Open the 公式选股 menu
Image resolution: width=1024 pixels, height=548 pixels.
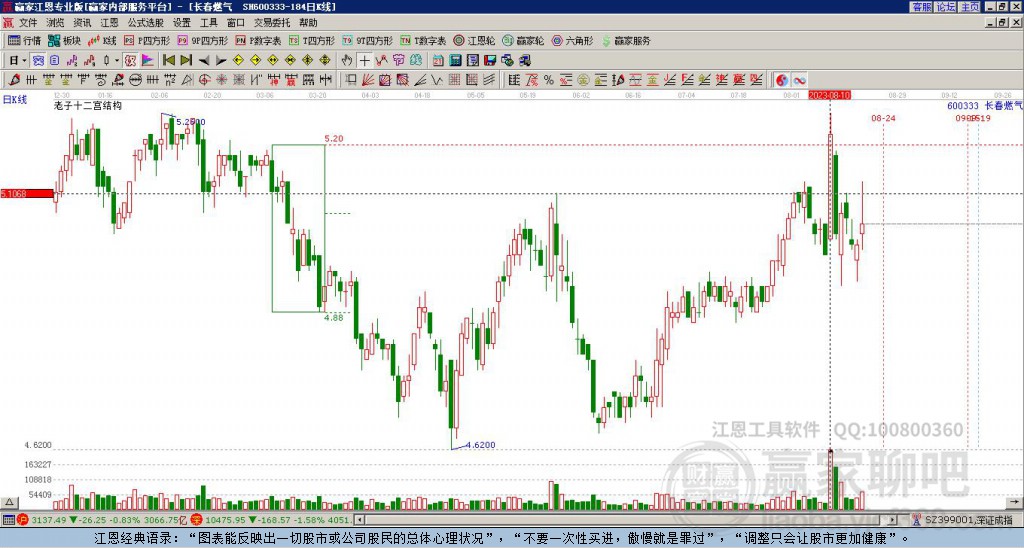click(x=146, y=23)
